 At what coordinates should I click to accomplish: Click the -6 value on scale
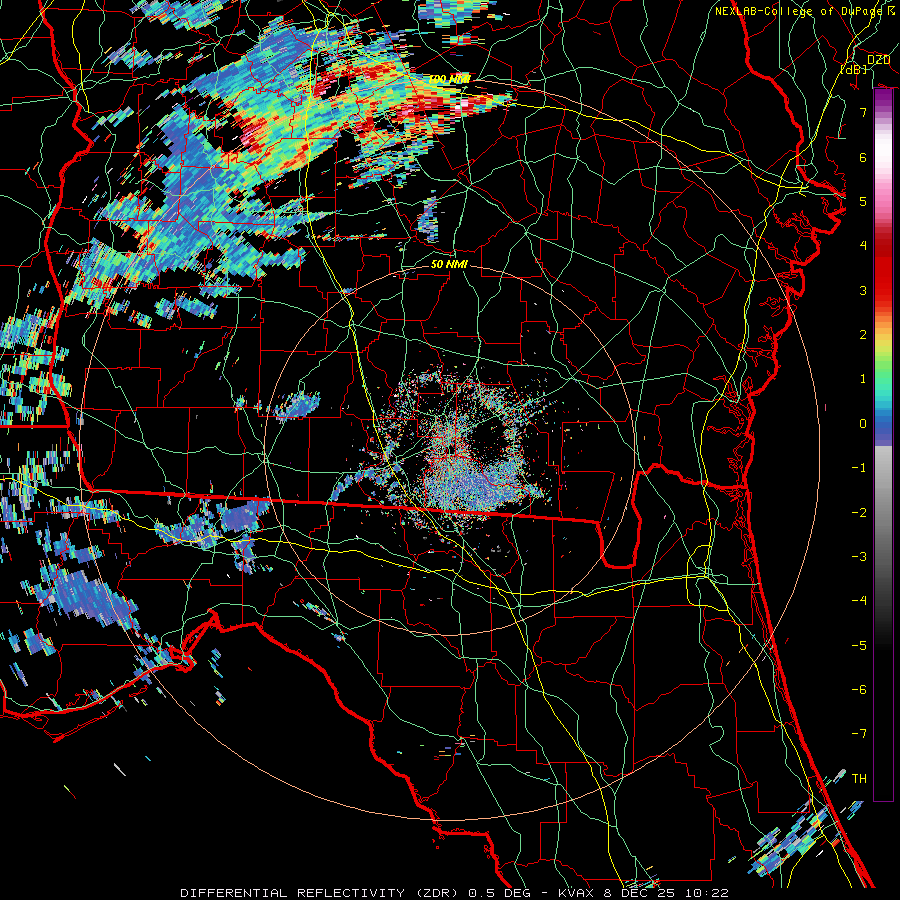click(859, 690)
